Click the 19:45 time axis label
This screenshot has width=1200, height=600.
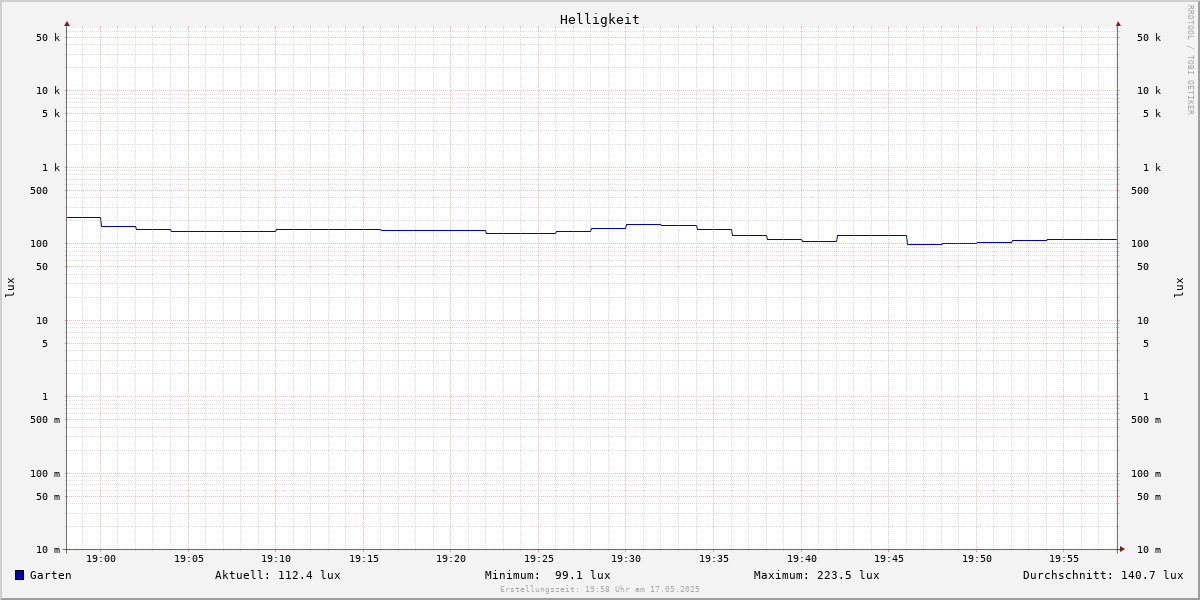889,559
